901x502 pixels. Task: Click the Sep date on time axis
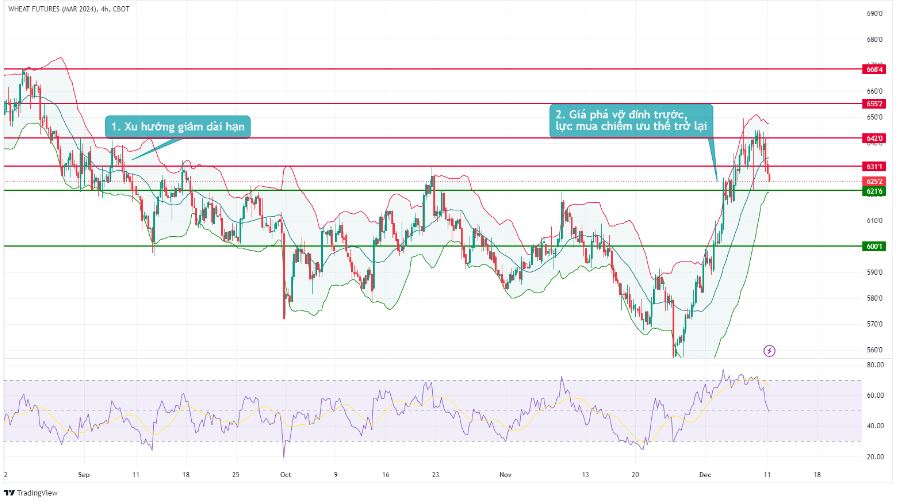point(84,476)
